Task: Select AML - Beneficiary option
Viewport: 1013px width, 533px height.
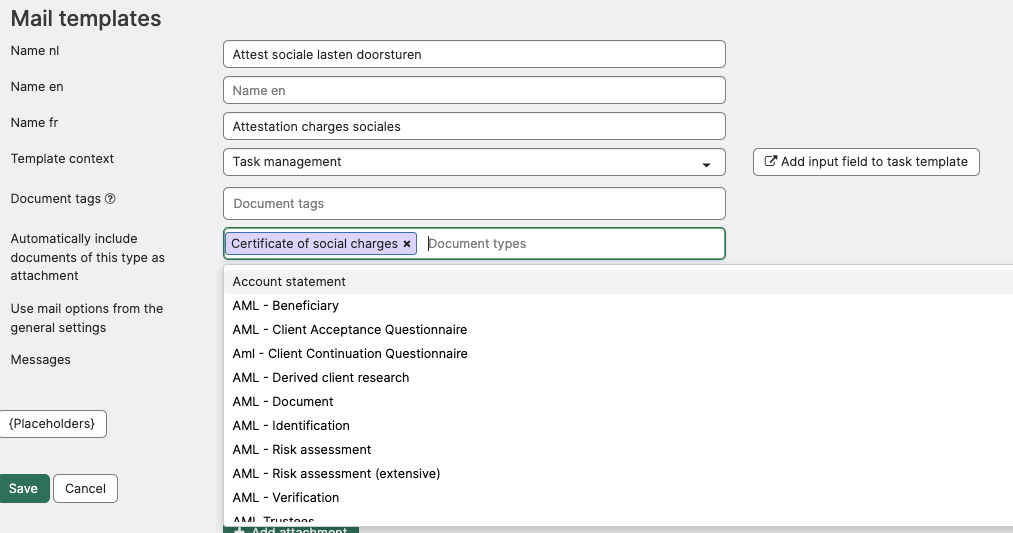Action: click(618, 306)
